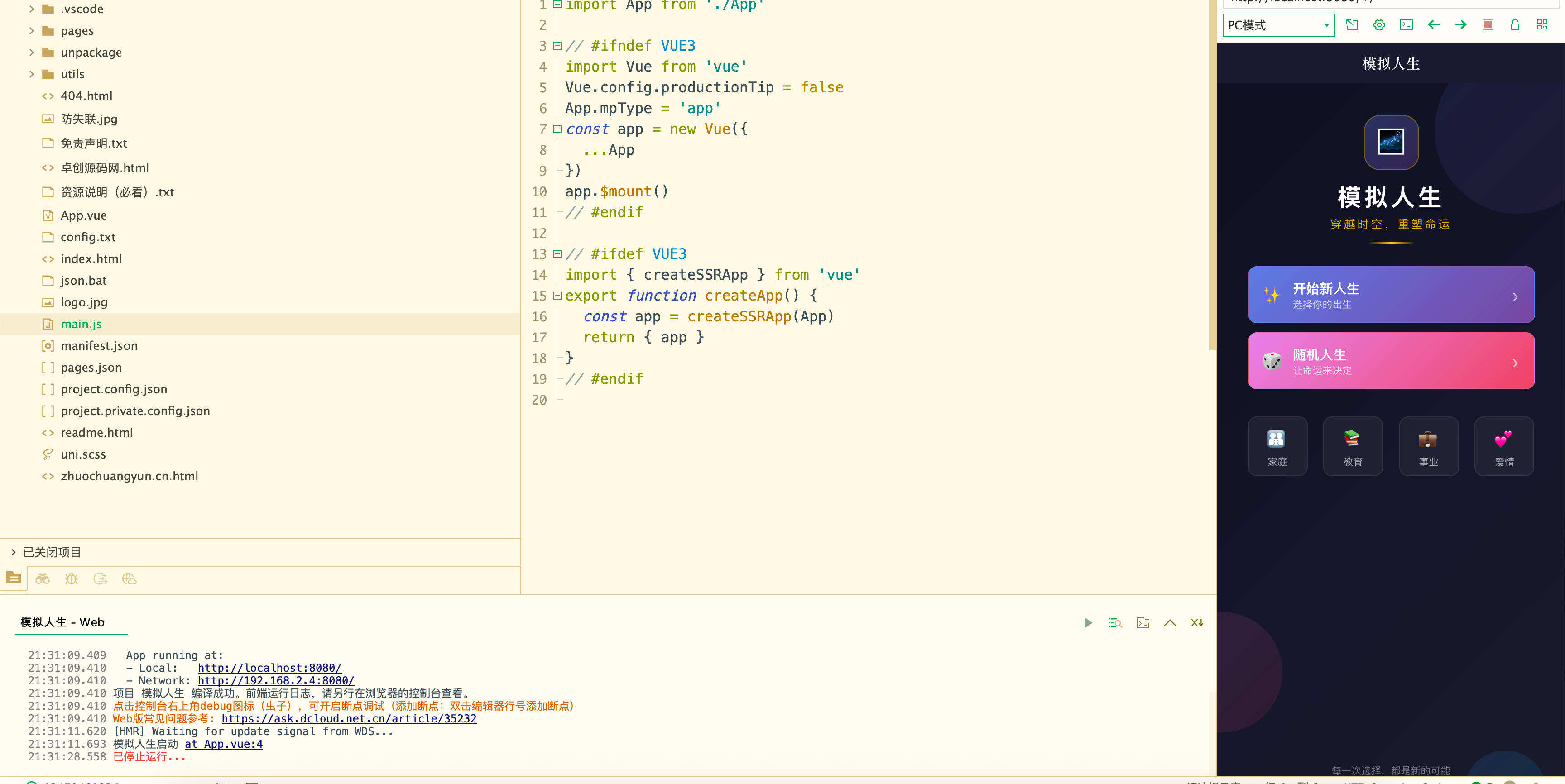Screen dimensions: 1565x784
Task: Click the 家庭 category tile in preview
Action: (1277, 446)
